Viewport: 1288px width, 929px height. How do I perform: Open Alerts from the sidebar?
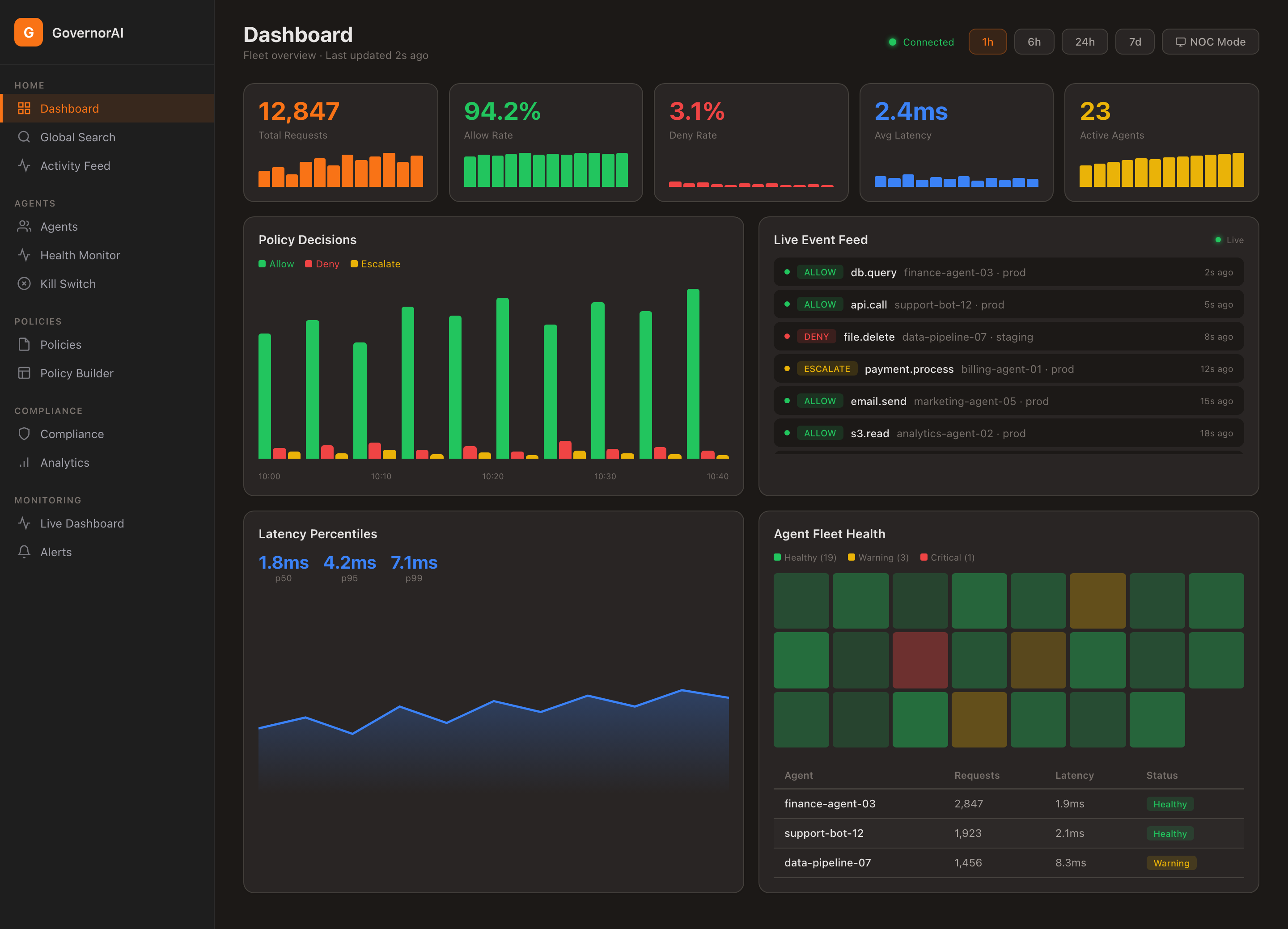tap(55, 551)
